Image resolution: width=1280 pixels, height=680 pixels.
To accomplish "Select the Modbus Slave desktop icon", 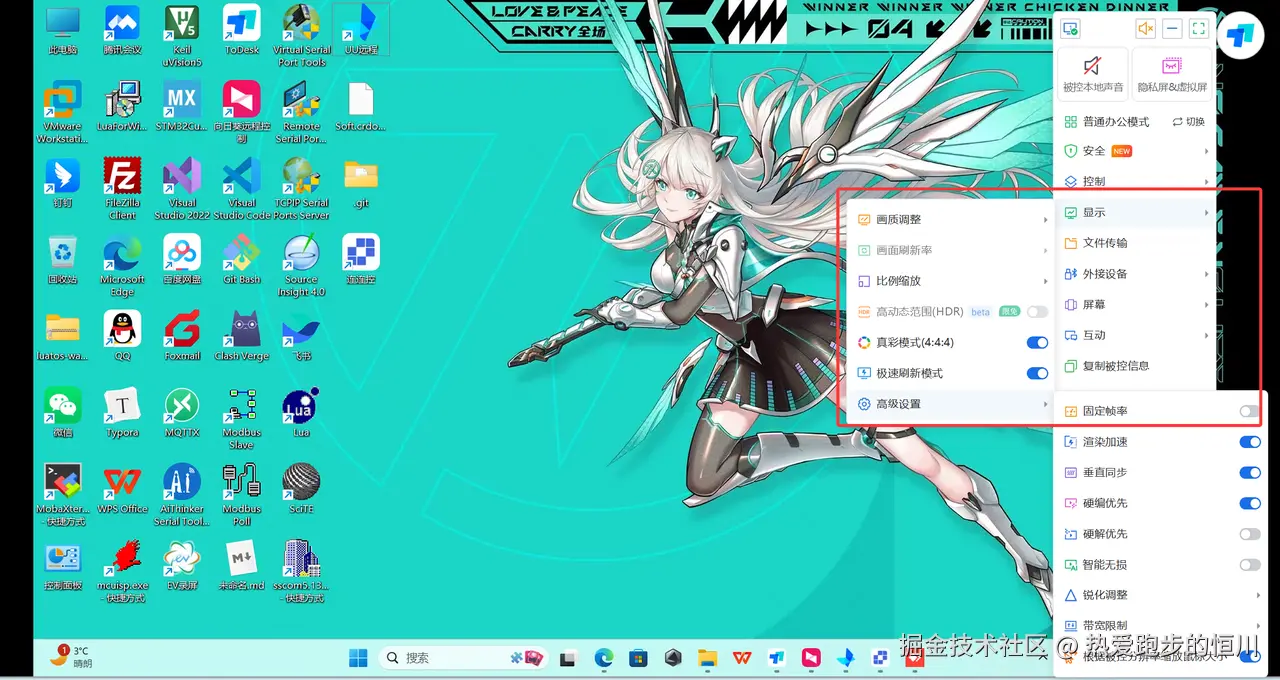I will [242, 418].
